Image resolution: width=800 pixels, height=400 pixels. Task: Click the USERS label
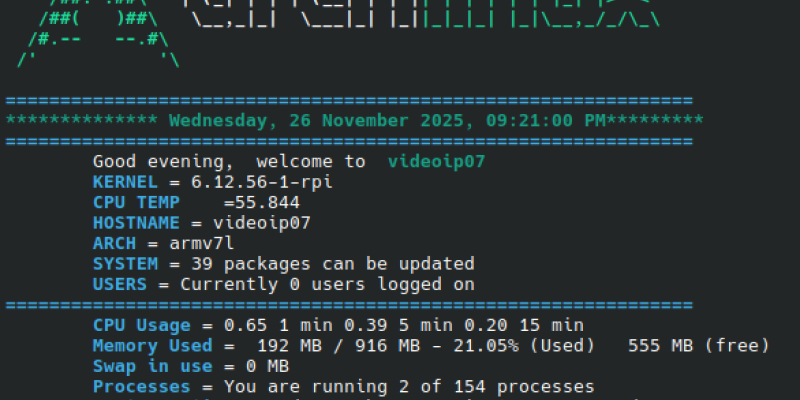[120, 284]
